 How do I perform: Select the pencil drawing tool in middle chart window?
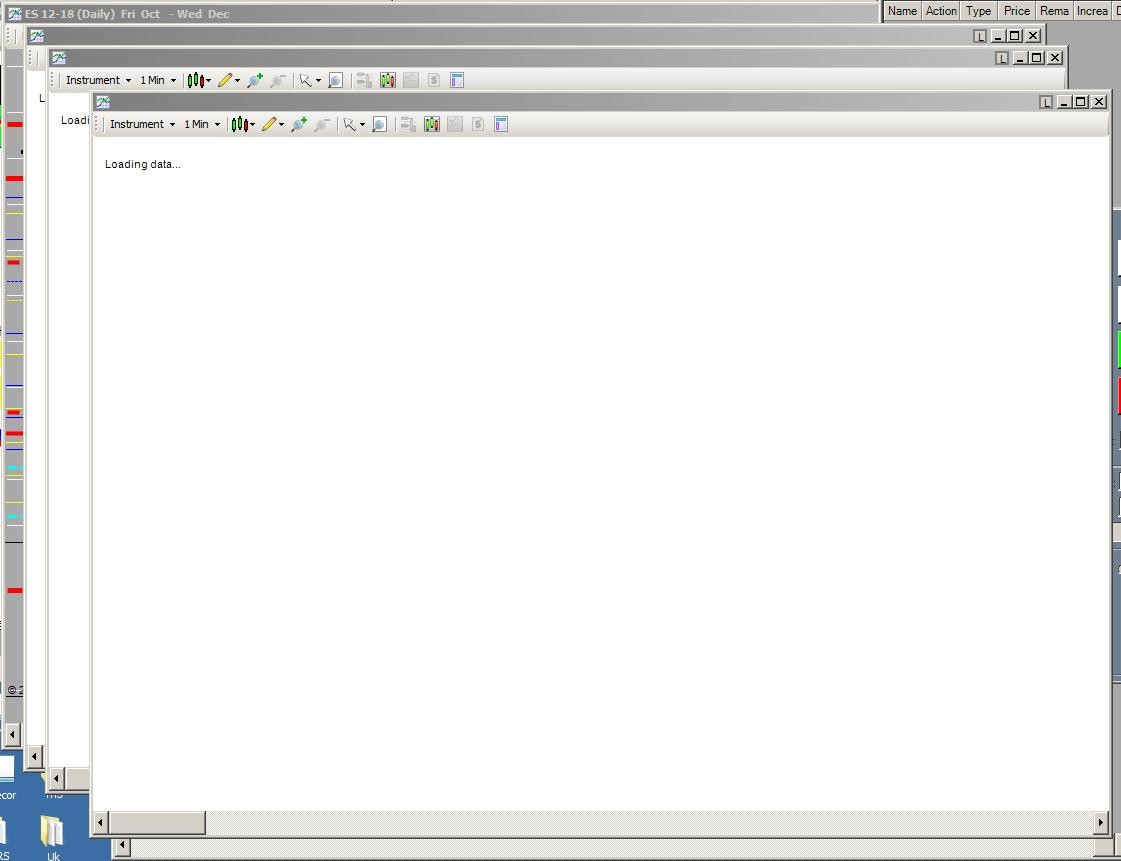tap(225, 80)
